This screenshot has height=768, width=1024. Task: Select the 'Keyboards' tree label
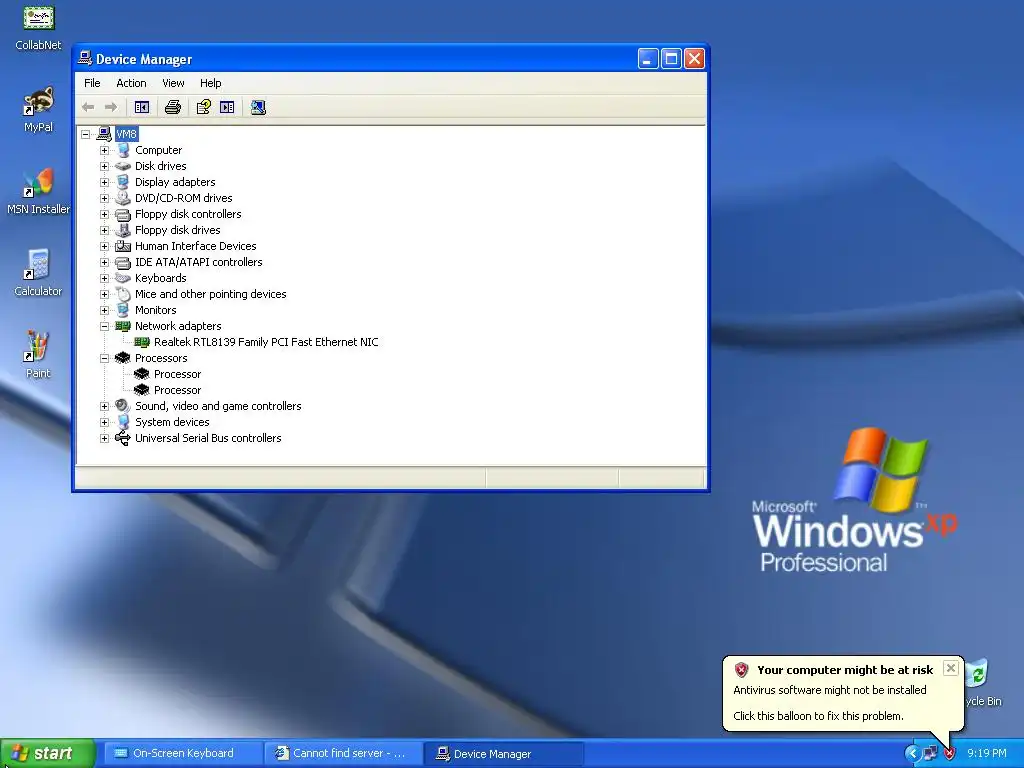pos(161,278)
